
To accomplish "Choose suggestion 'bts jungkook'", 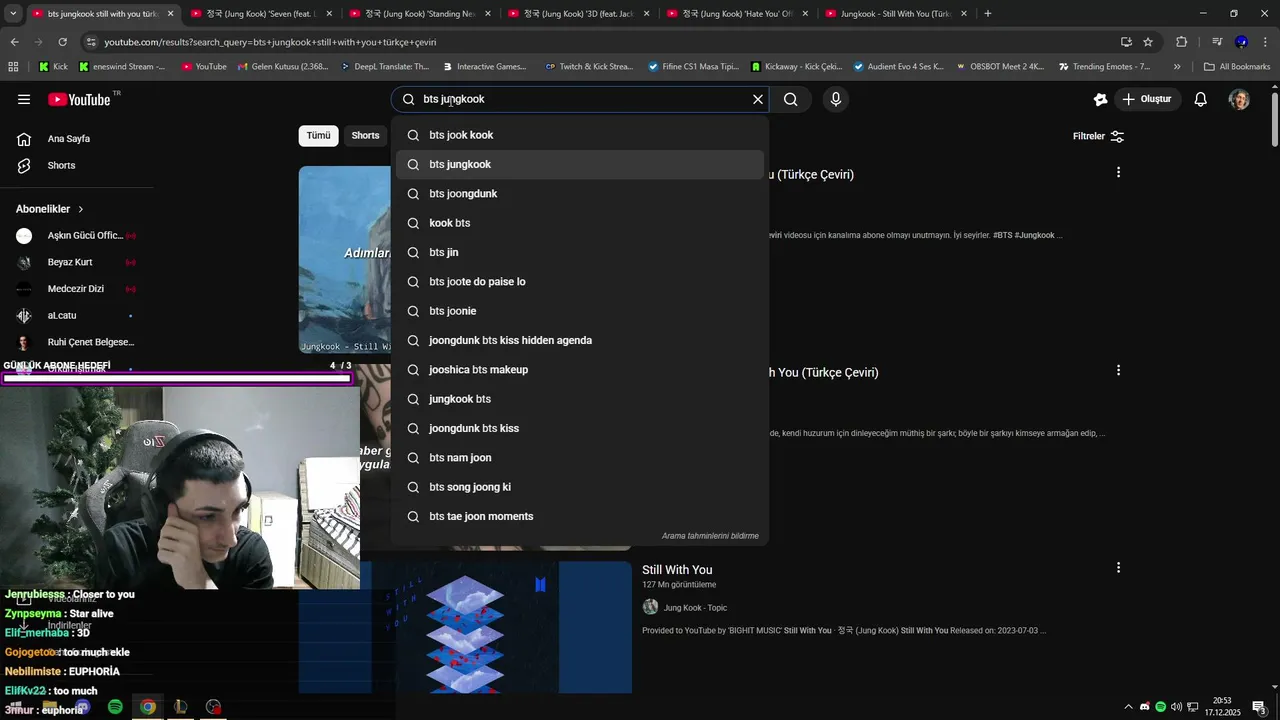I will (580, 164).
